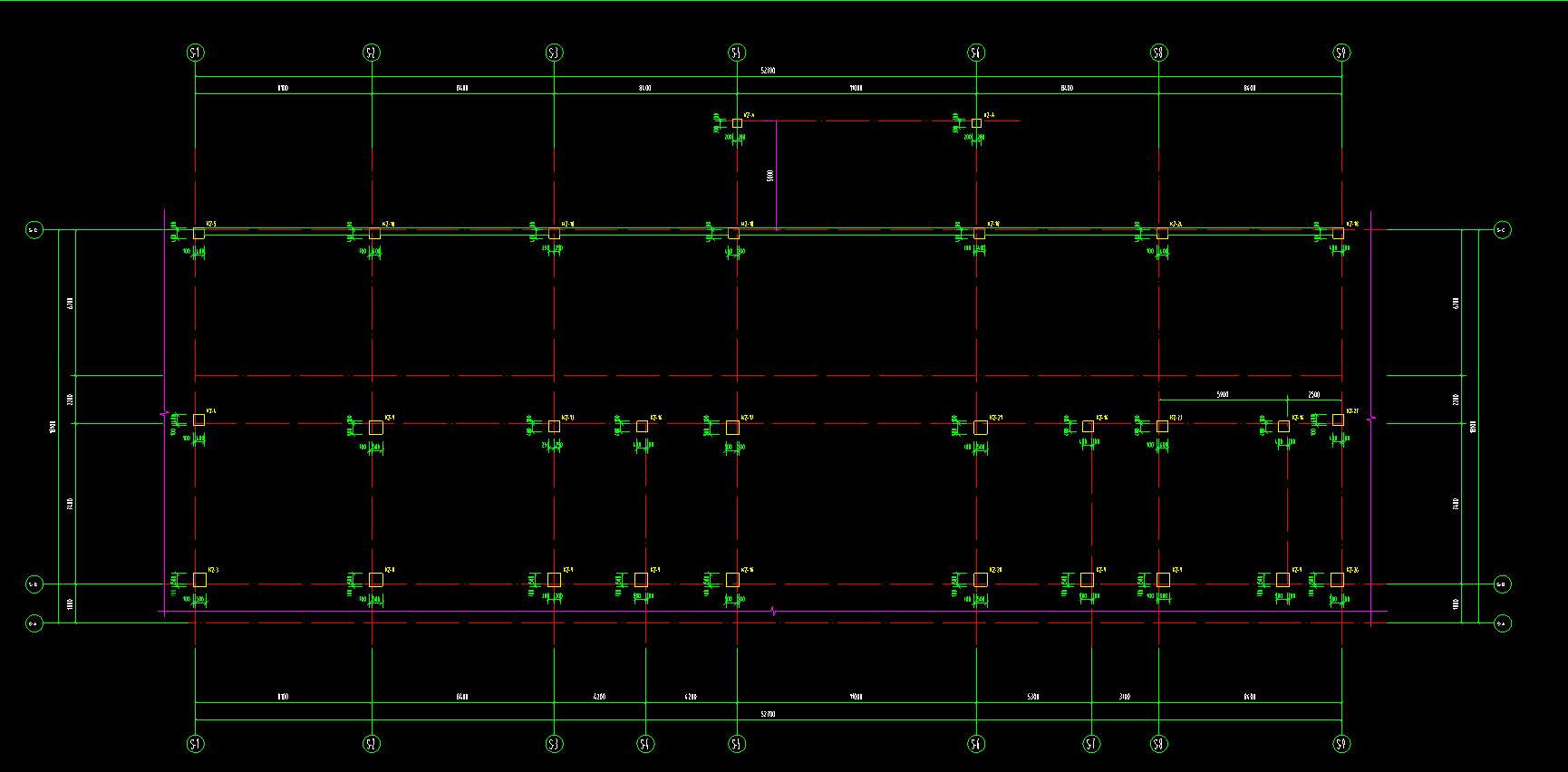
Task: Pick the bottom S-9 grid bubble
Action: (x=1342, y=744)
